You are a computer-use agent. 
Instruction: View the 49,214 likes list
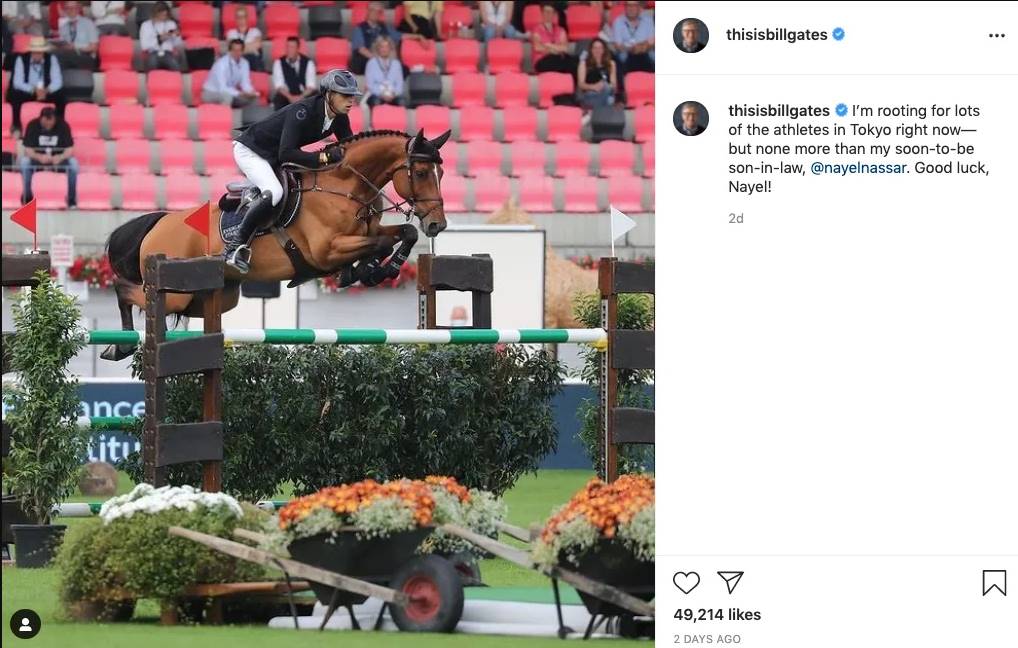pyautogui.click(x=717, y=614)
